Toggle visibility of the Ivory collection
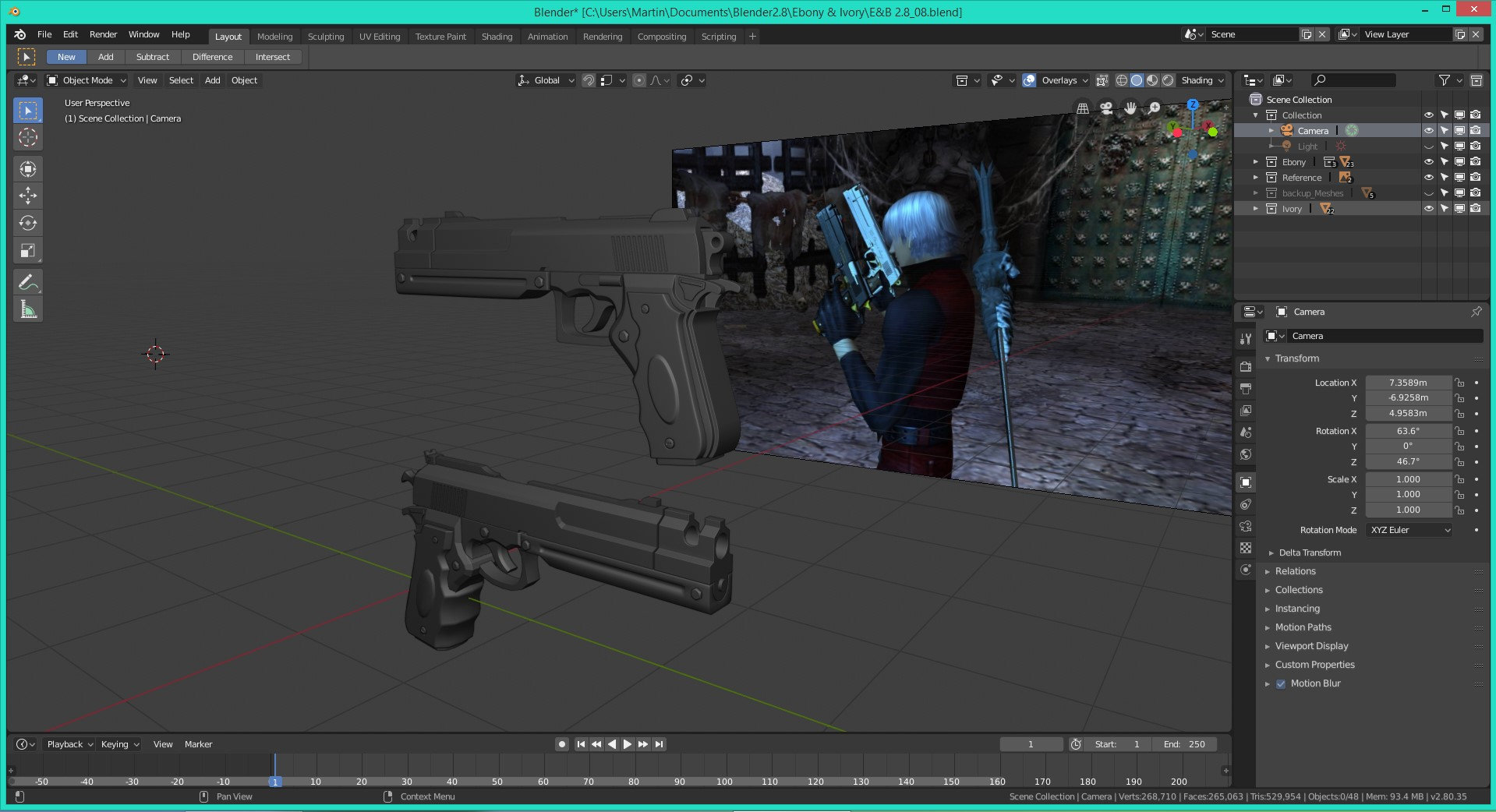 coord(1429,209)
